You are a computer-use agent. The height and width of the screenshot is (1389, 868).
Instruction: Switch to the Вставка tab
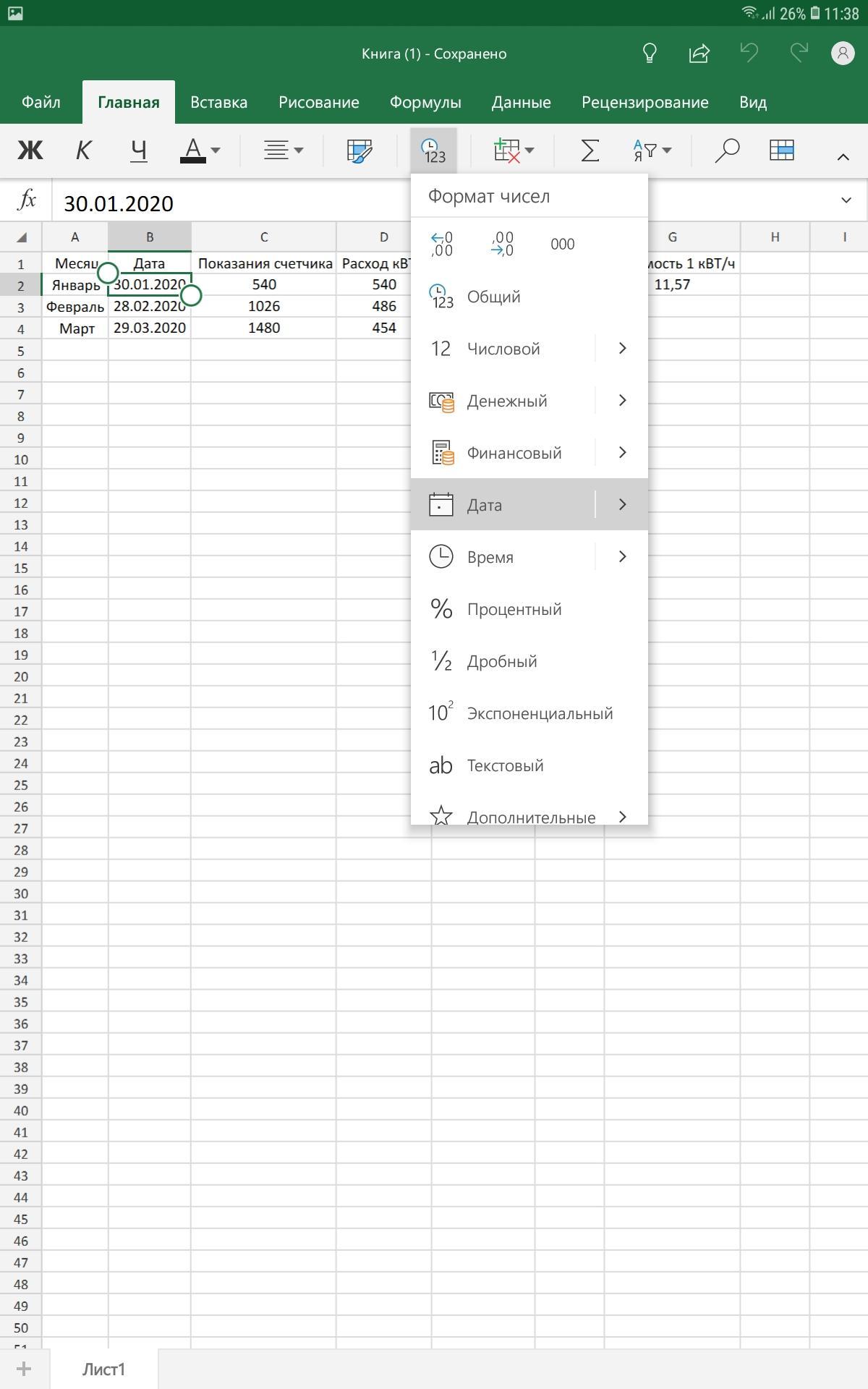pyautogui.click(x=218, y=102)
